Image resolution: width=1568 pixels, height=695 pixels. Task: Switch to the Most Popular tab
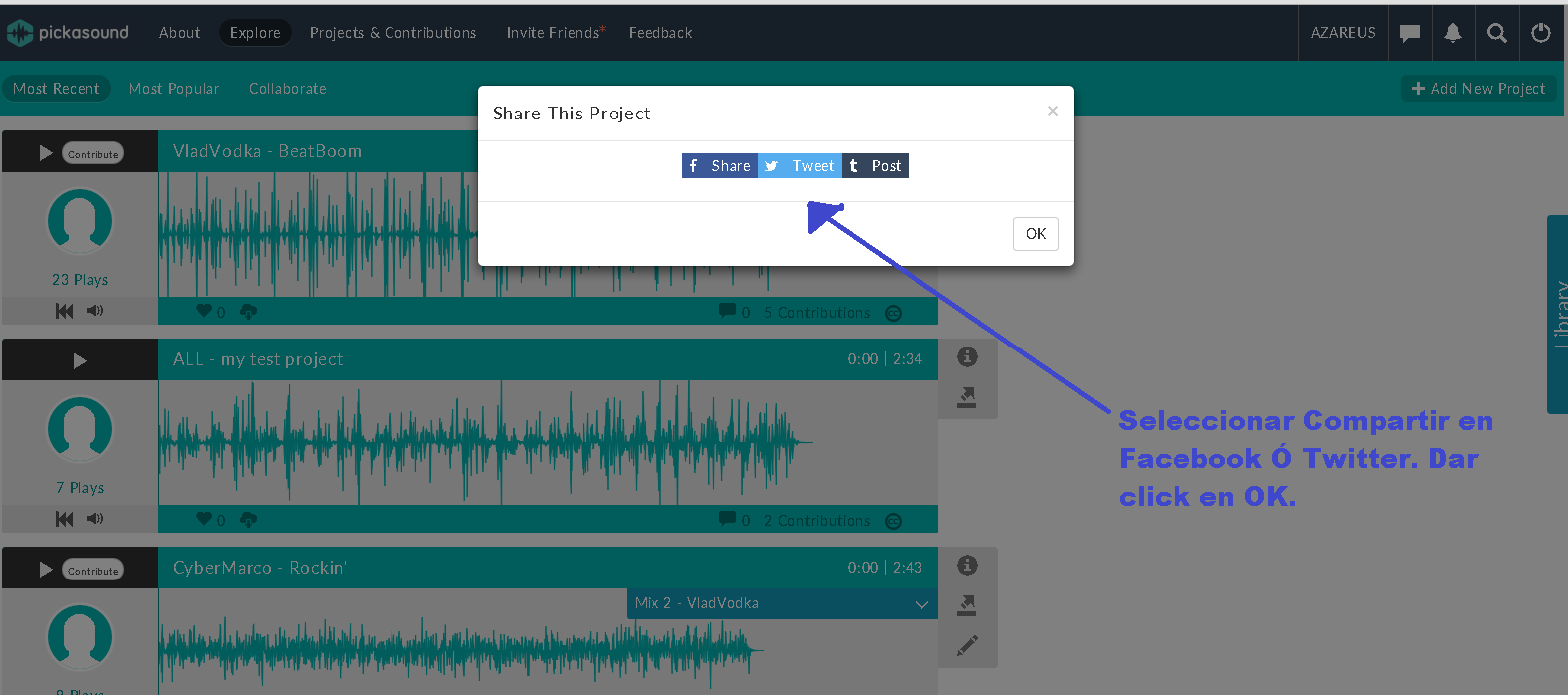click(x=173, y=89)
